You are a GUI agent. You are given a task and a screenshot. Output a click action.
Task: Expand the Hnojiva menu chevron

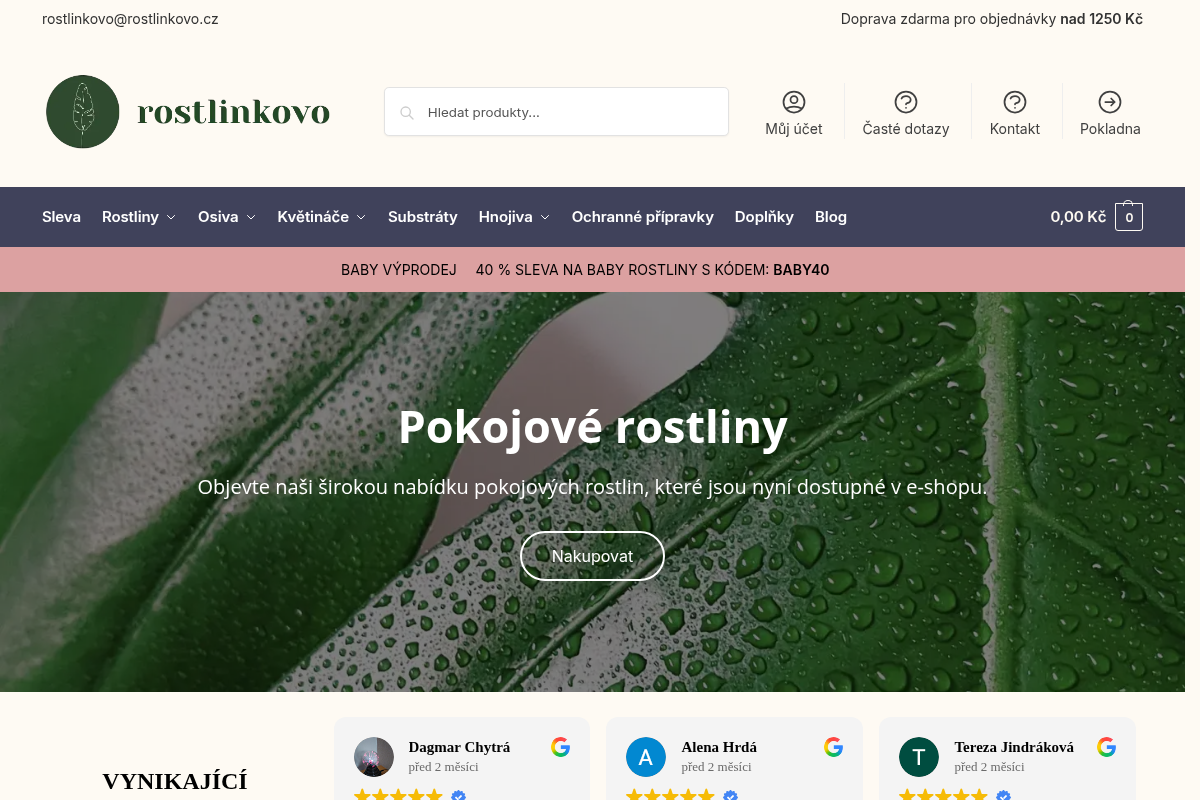click(545, 217)
